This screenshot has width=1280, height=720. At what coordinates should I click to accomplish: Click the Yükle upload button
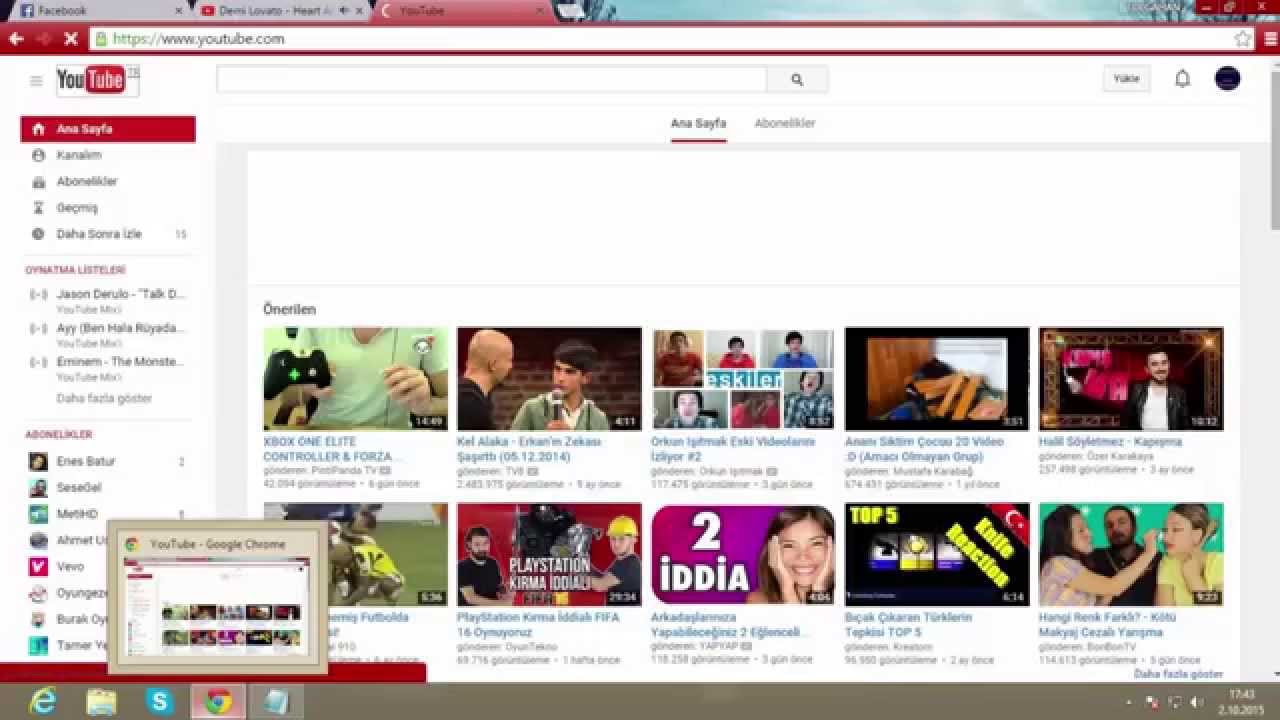click(x=1127, y=79)
